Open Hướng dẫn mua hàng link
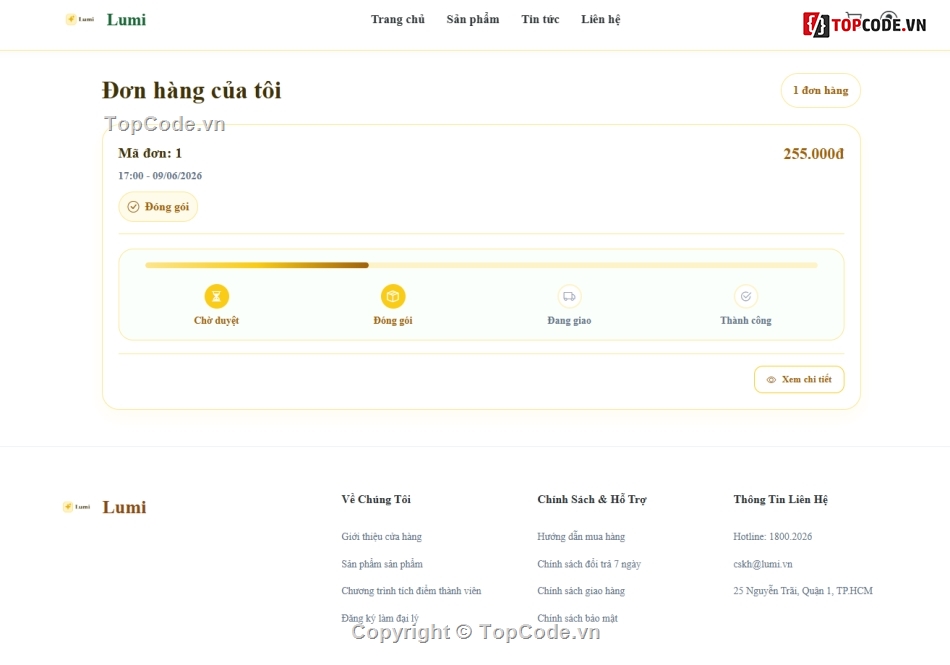The width and height of the screenshot is (950, 665). (x=580, y=537)
